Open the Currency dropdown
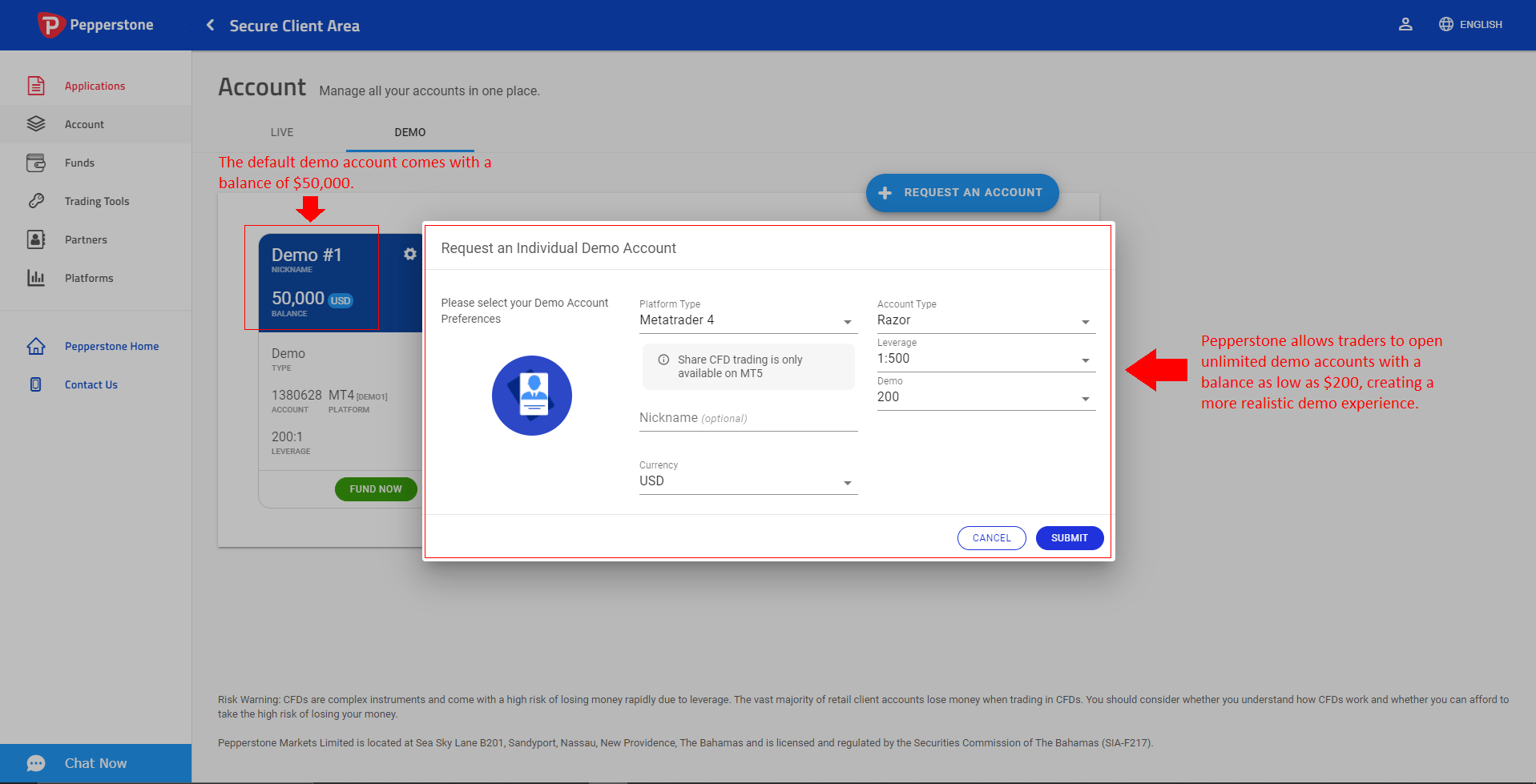 [x=748, y=481]
